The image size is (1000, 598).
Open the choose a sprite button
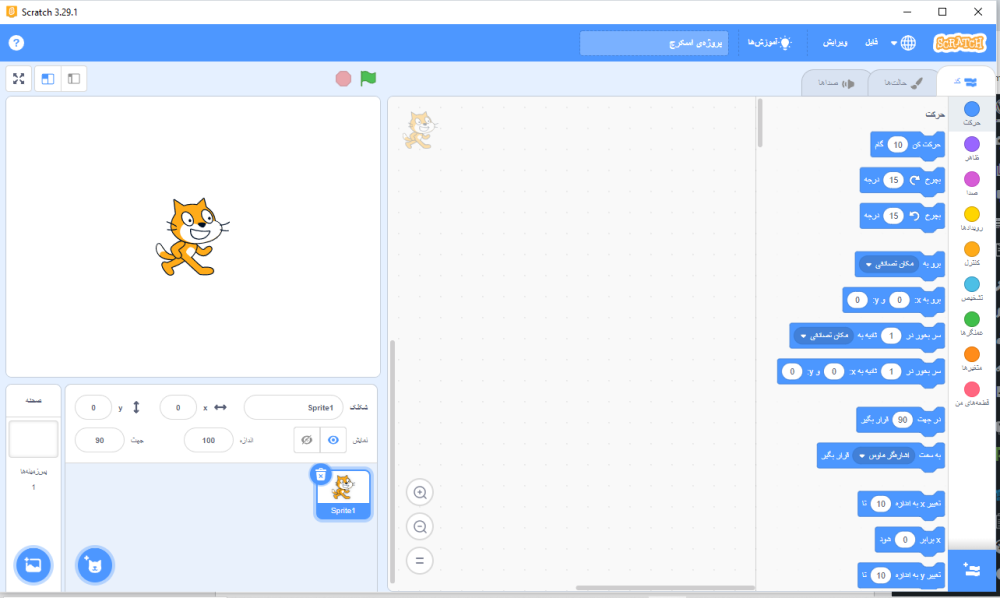coord(95,565)
